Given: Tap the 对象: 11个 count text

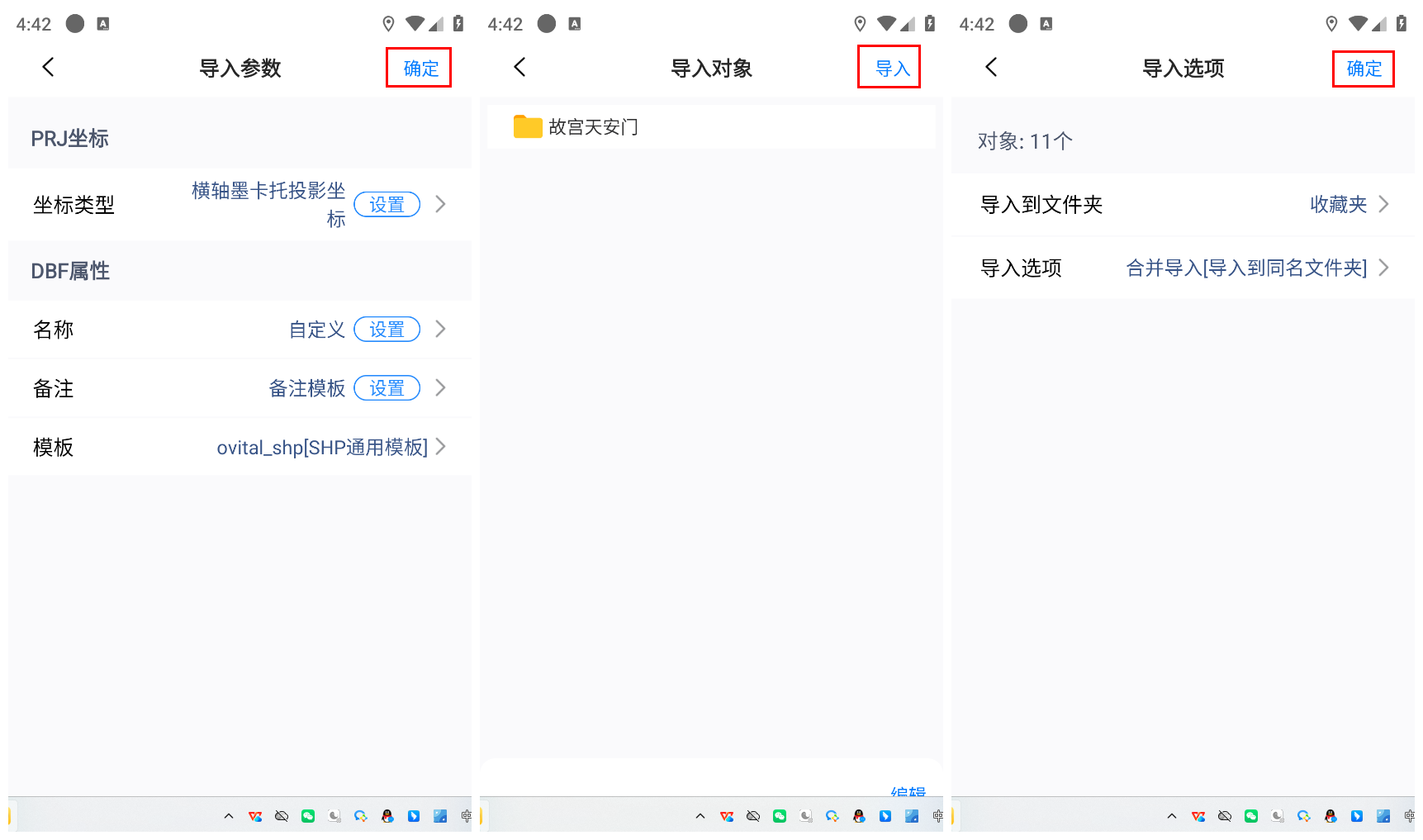Looking at the screenshot, I should [1025, 141].
